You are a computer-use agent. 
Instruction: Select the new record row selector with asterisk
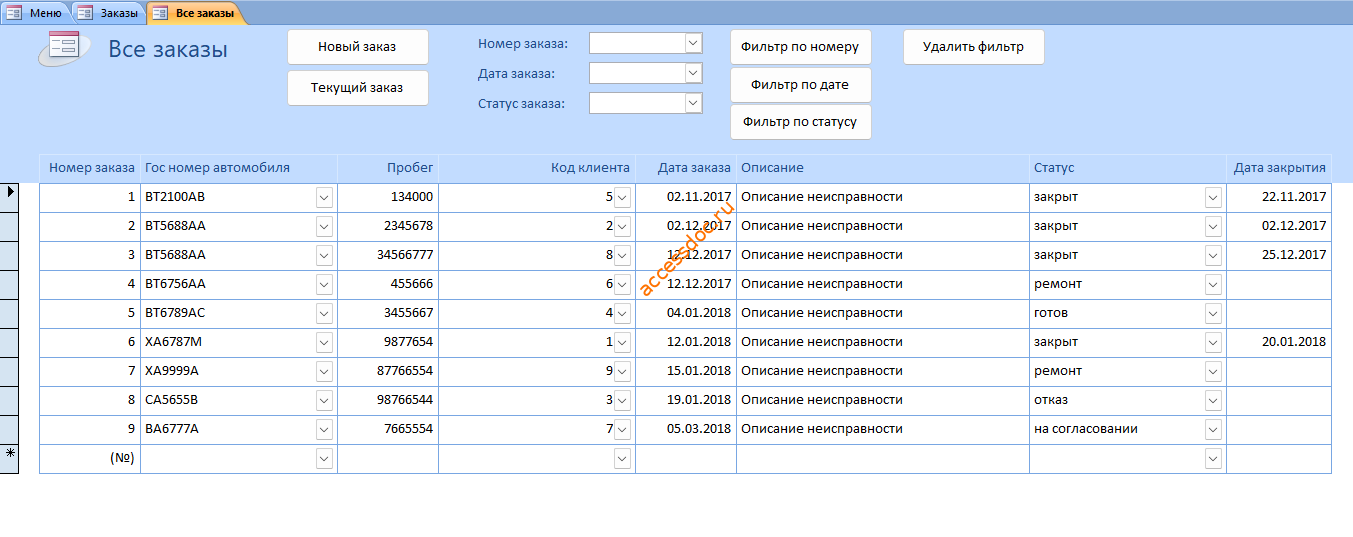9,459
